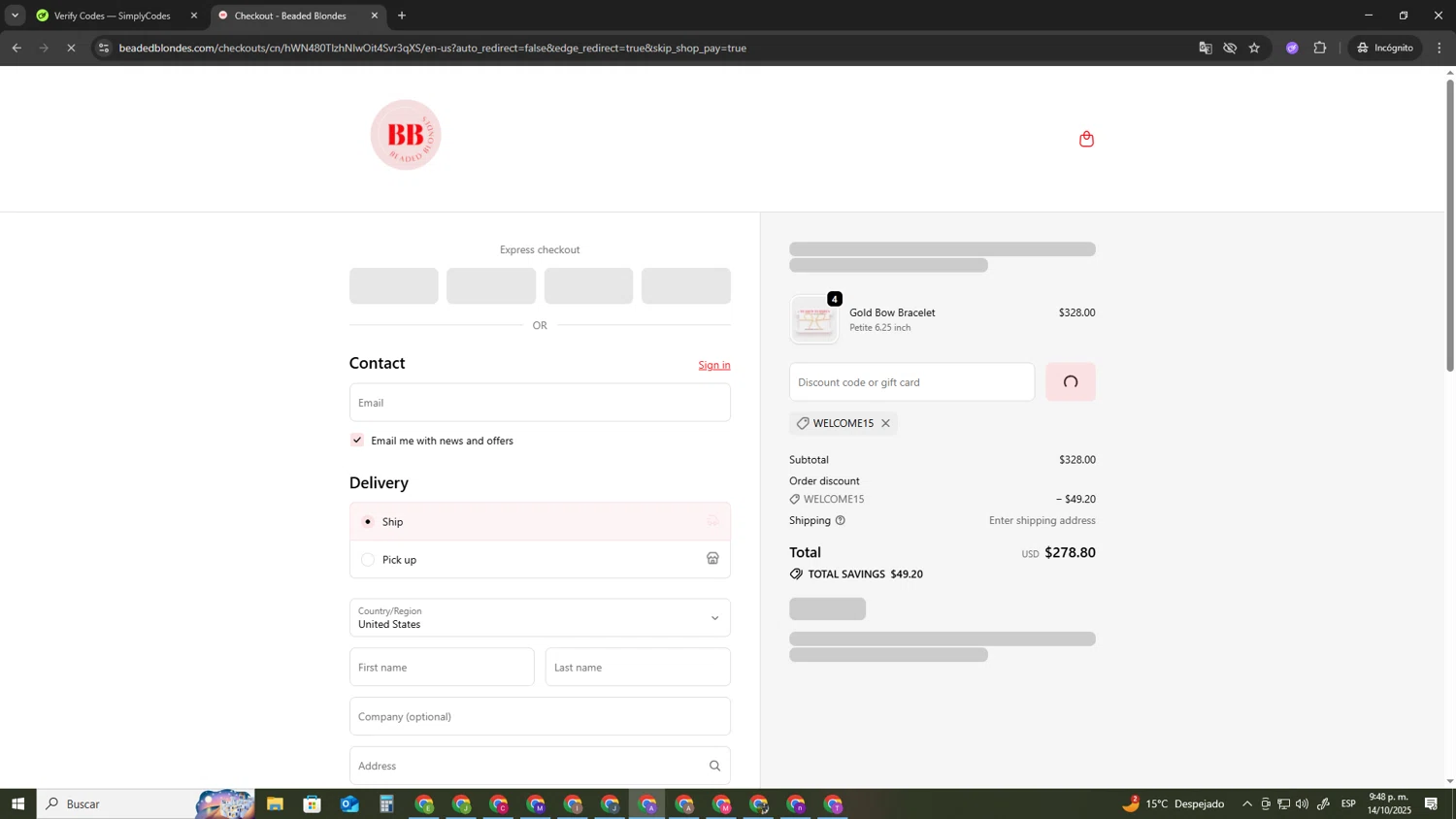Close the Verify Codes — SimplyCodes tab
The image size is (1456, 819).
194,16
